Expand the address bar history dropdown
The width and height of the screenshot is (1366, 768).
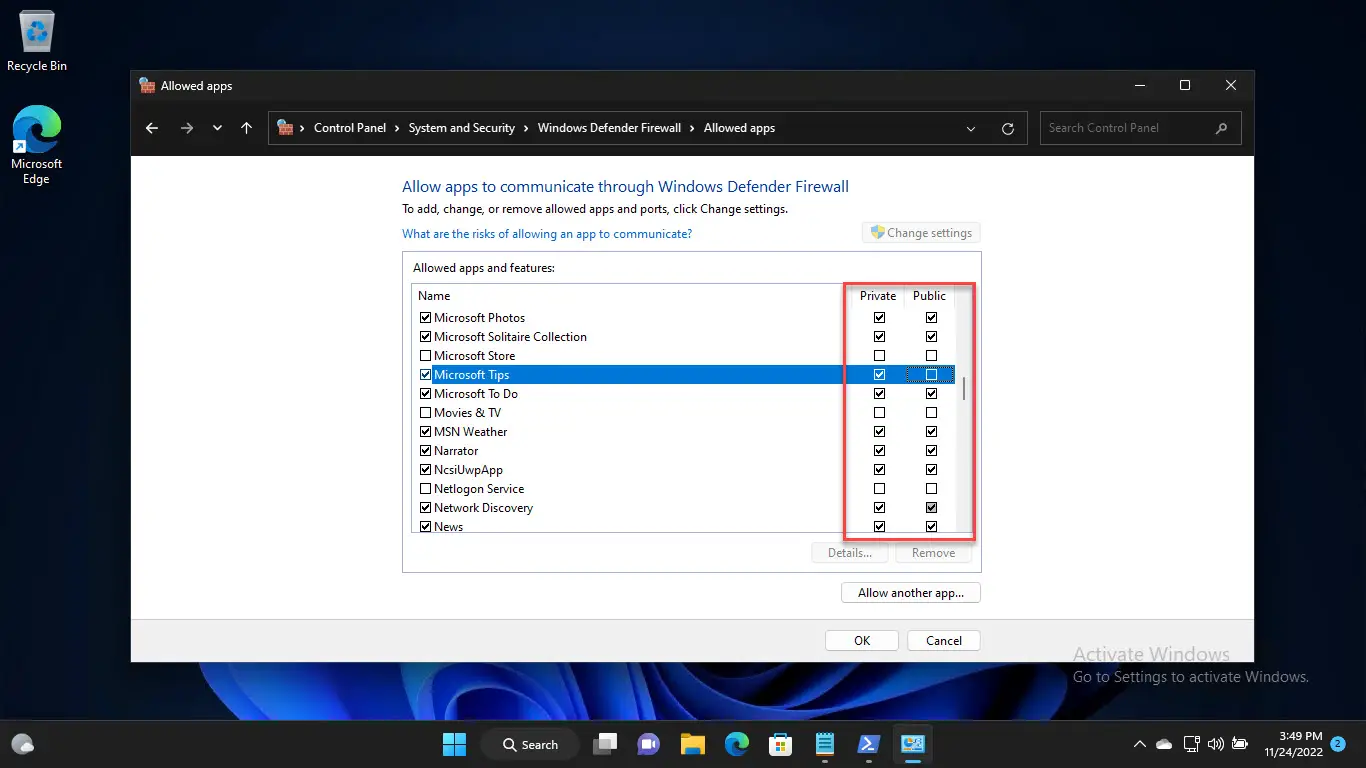971,128
